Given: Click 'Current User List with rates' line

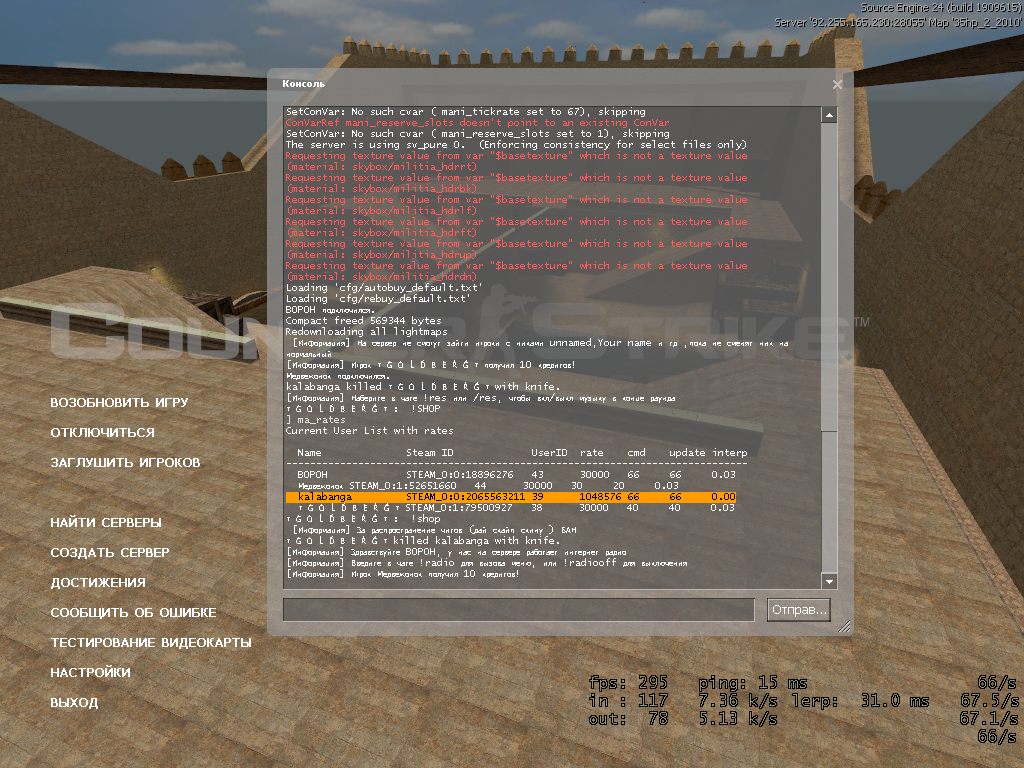Looking at the screenshot, I should click(369, 431).
